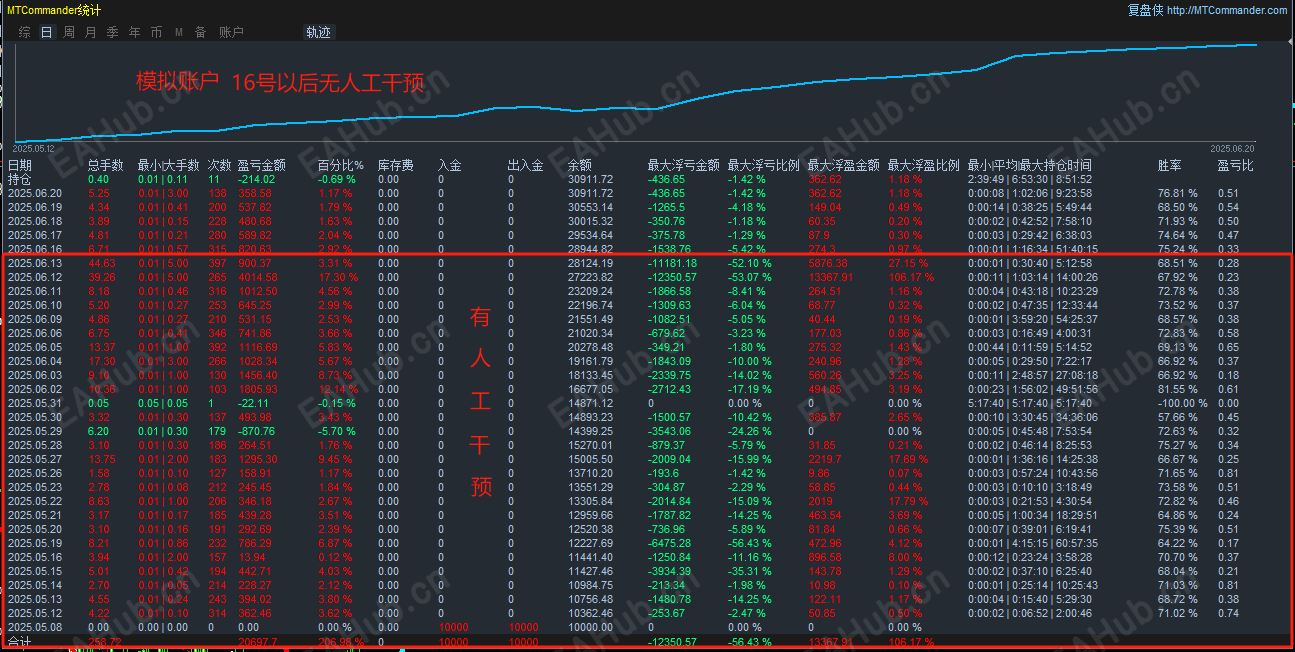This screenshot has width=1295, height=652.
Task: Click the 最小|大手数 column header
Action: [x=169, y=165]
